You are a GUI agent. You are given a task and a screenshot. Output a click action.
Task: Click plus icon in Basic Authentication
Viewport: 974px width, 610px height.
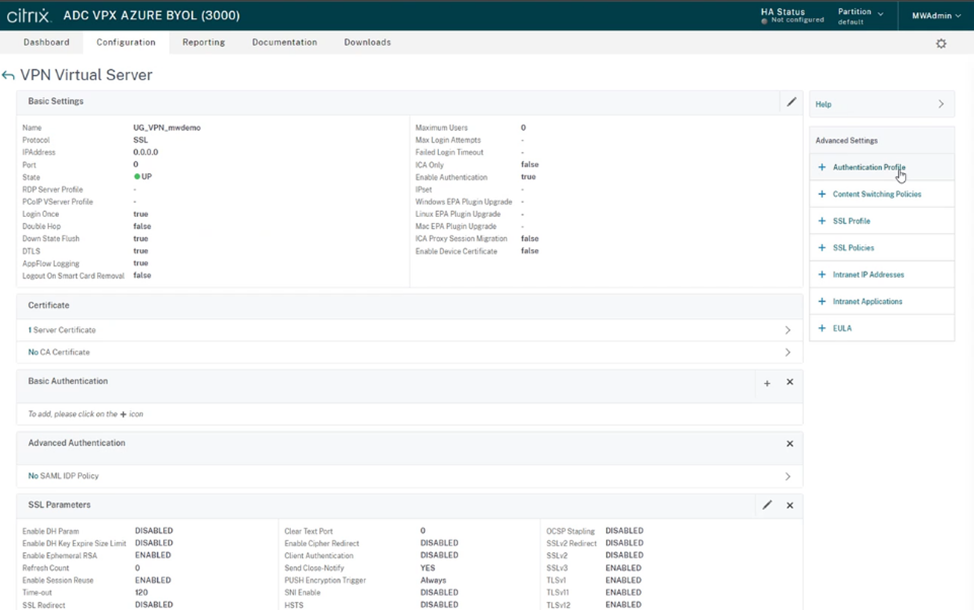pos(767,383)
